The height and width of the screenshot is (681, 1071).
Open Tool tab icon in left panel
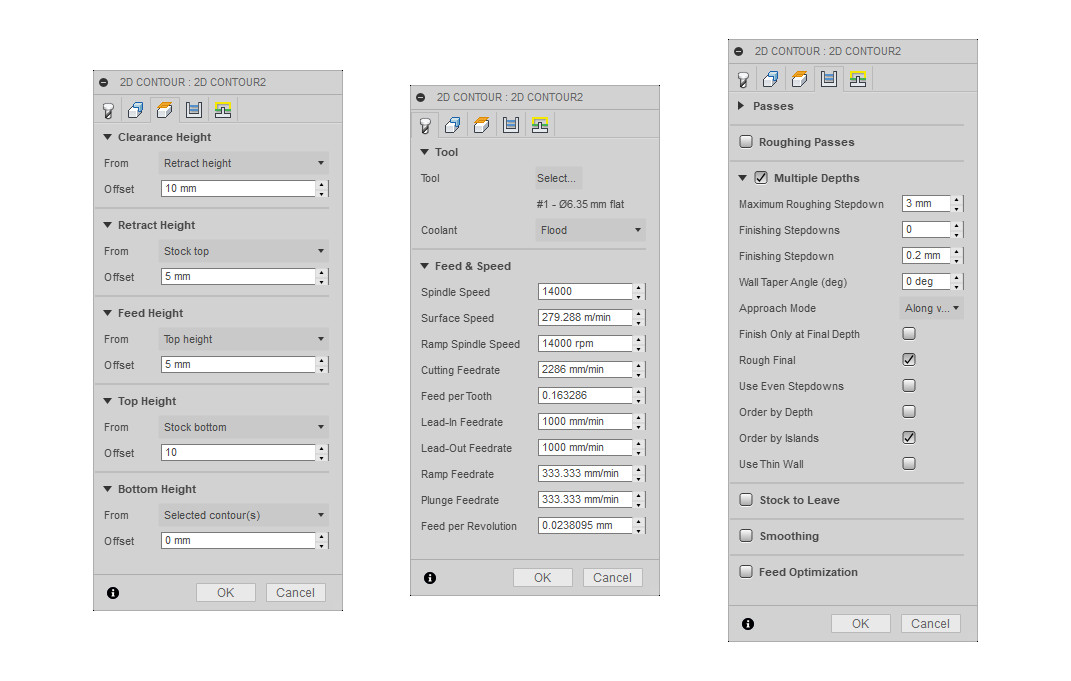[x=108, y=110]
